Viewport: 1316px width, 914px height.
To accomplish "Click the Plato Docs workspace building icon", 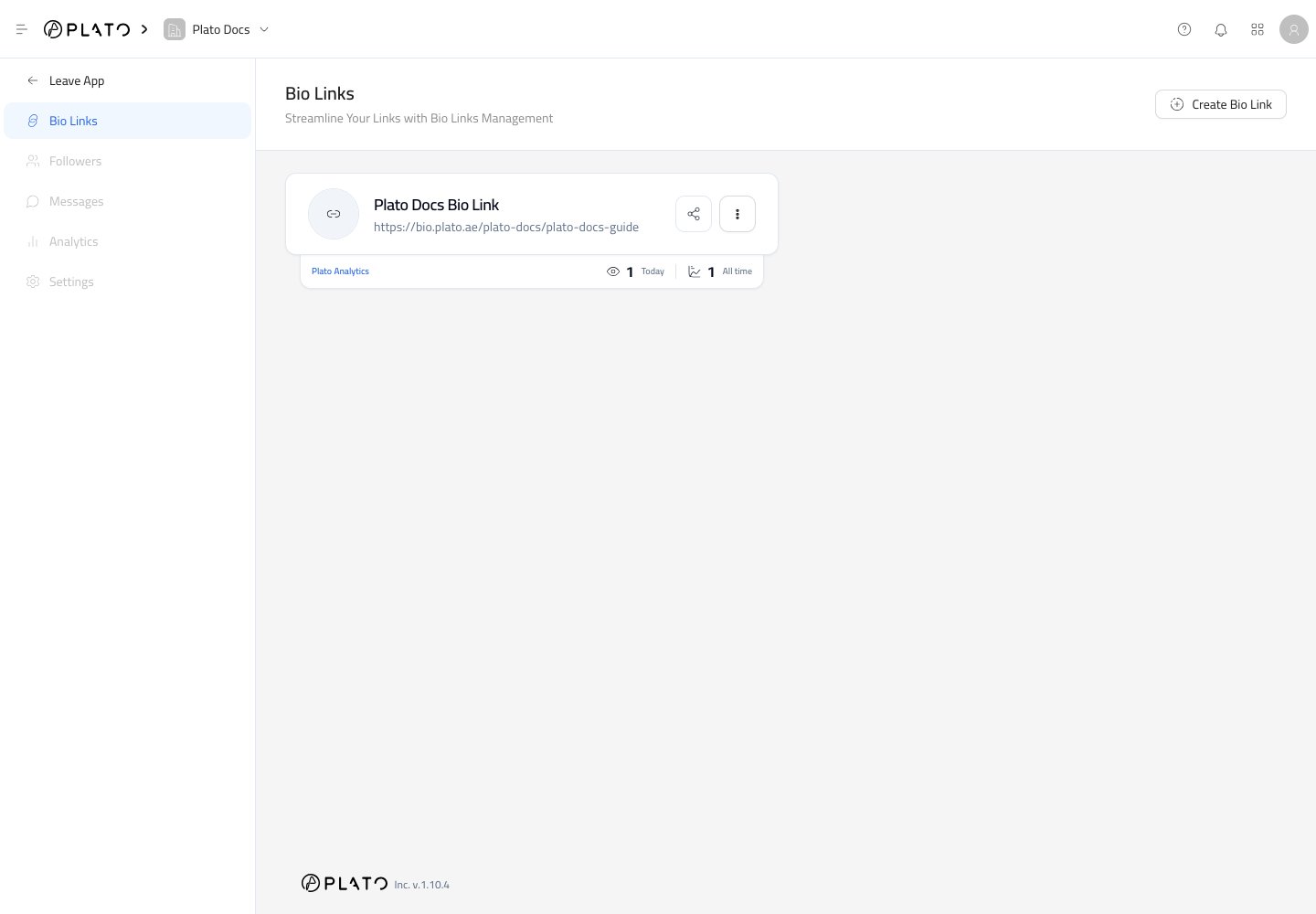I will tap(175, 29).
